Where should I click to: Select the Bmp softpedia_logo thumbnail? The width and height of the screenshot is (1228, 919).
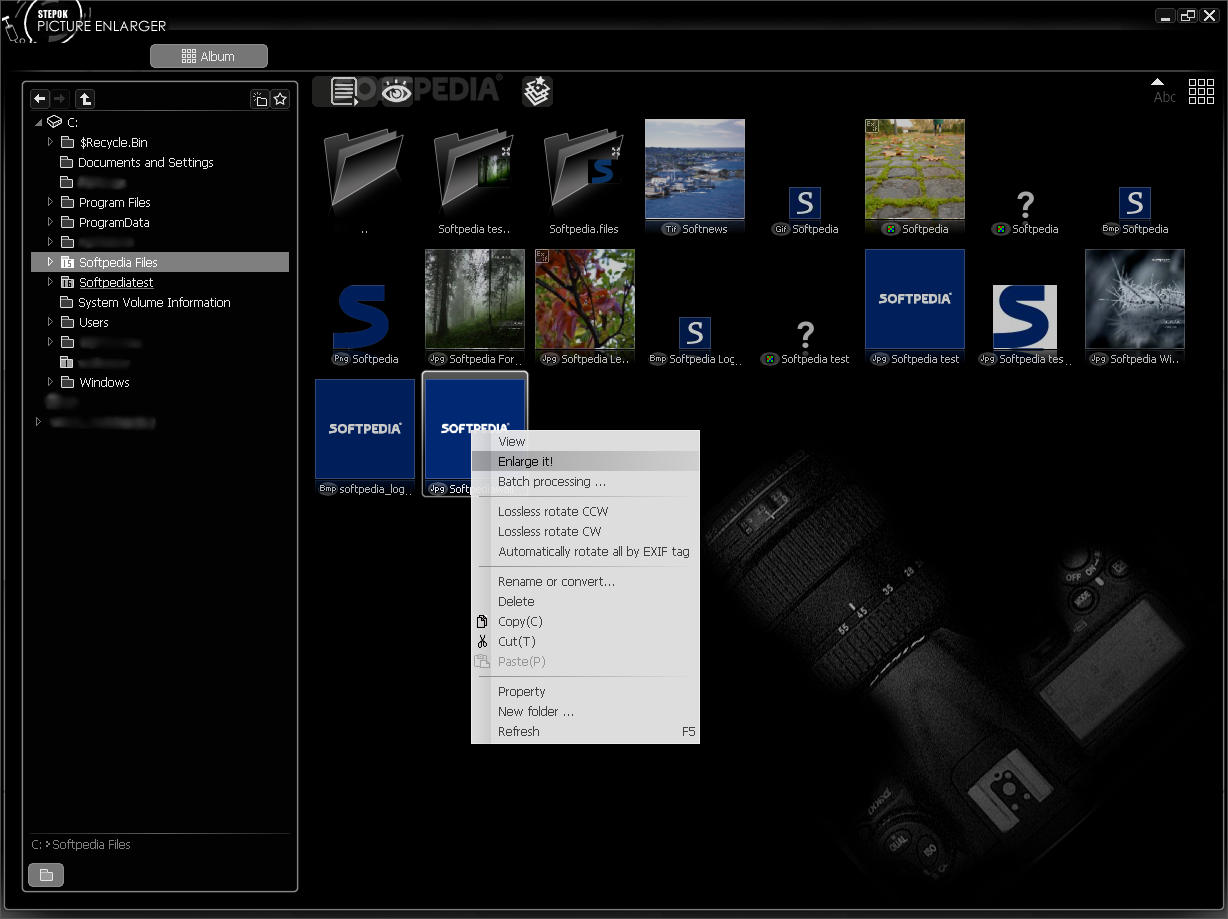365,430
